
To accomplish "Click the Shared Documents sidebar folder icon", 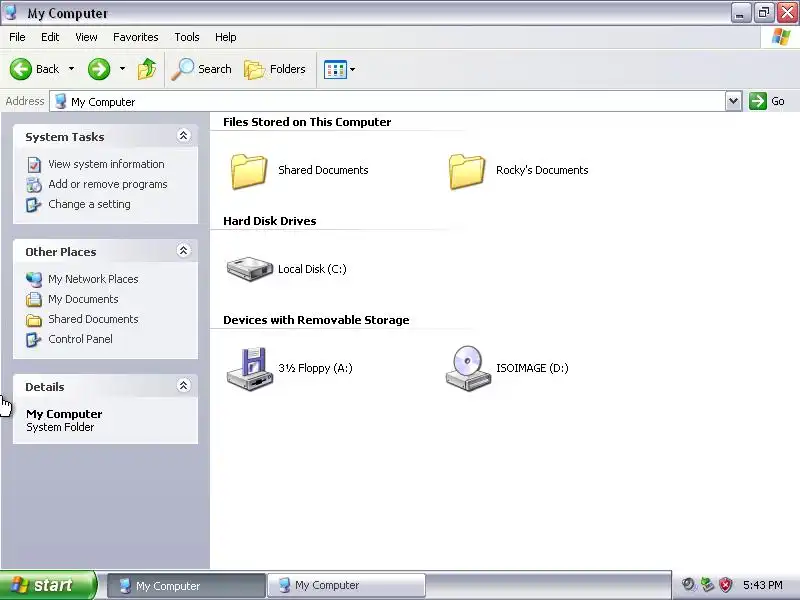I will (x=34, y=320).
